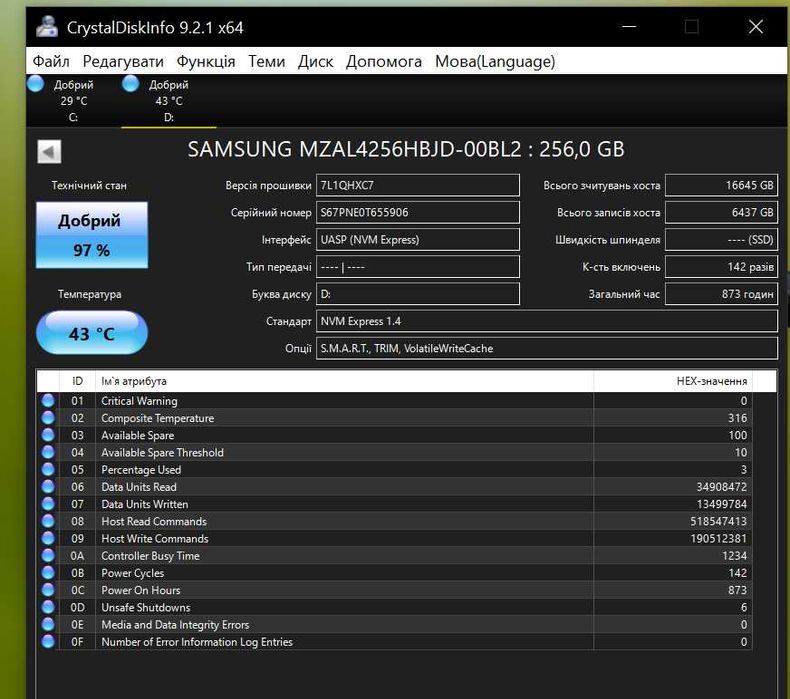This screenshot has width=790, height=699.
Task: Click the ID column header
Action: click(x=77, y=381)
